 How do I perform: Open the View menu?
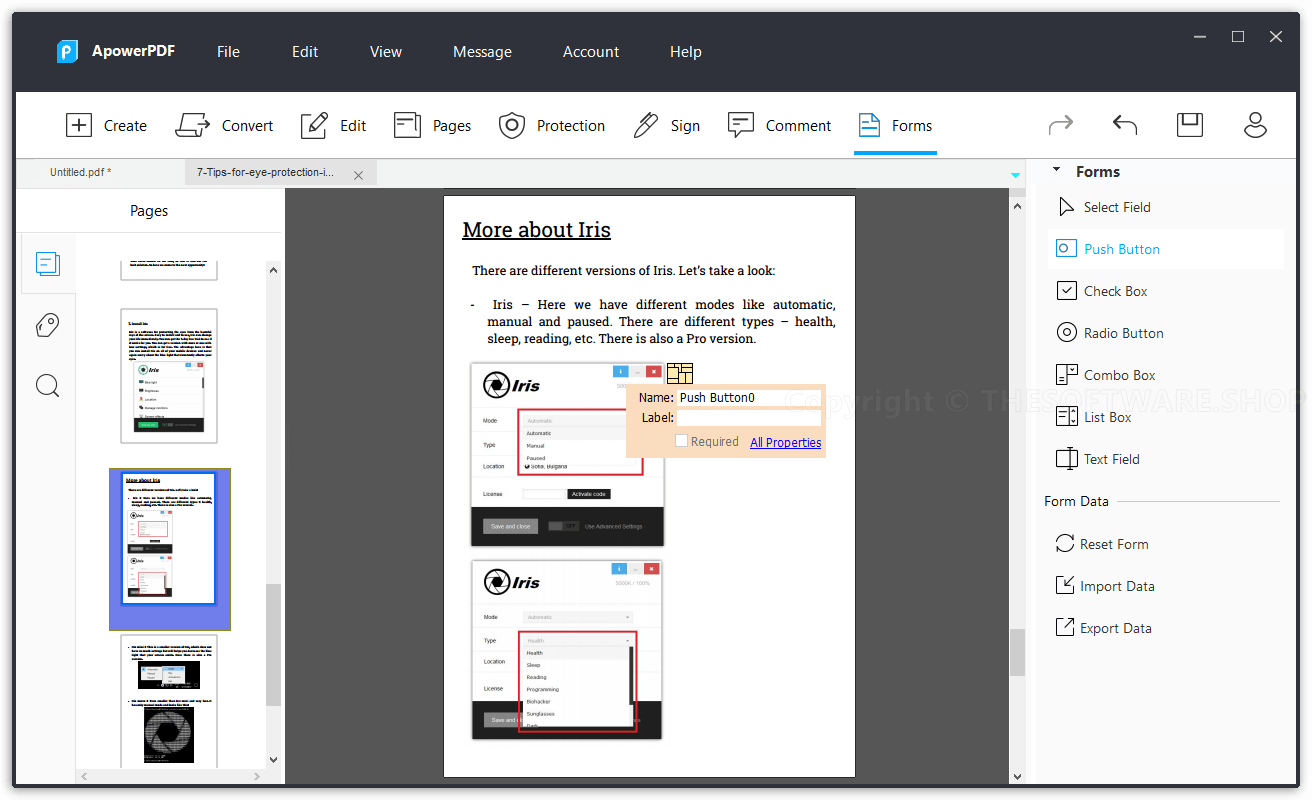(386, 52)
